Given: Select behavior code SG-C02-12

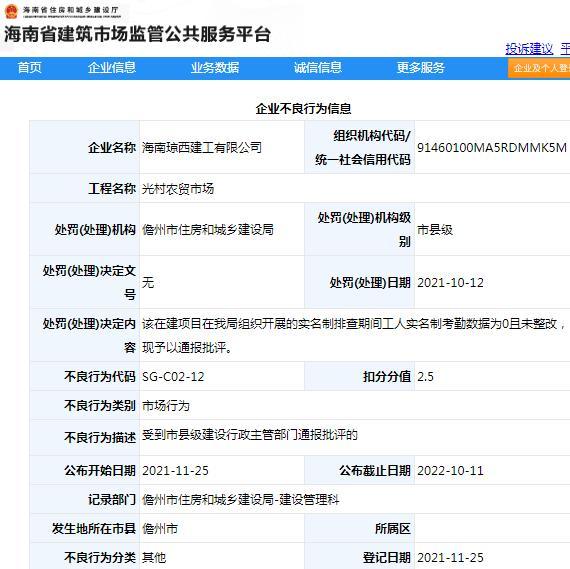Looking at the screenshot, I should tap(173, 377).
